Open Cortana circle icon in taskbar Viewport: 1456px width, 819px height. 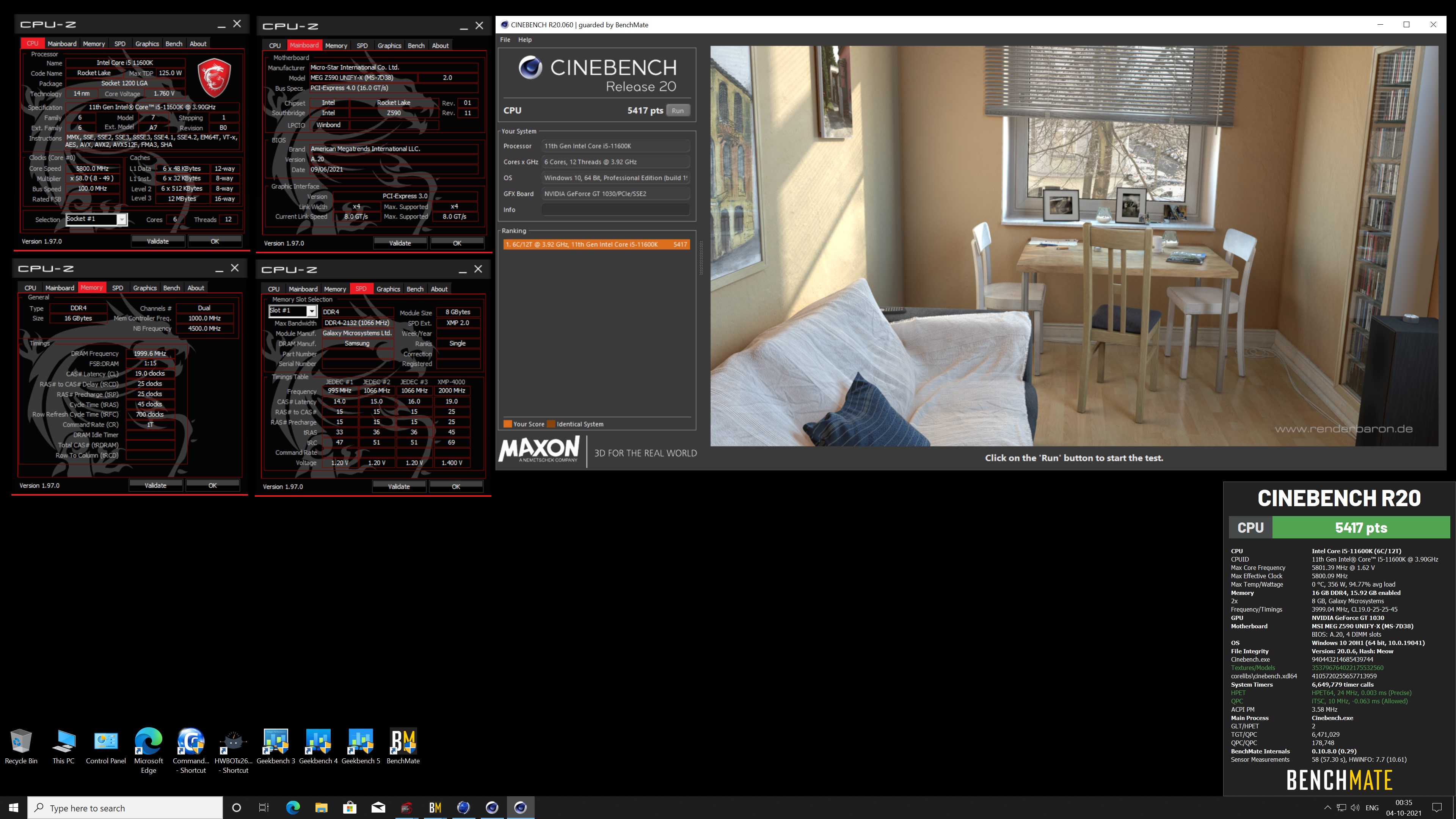236,808
